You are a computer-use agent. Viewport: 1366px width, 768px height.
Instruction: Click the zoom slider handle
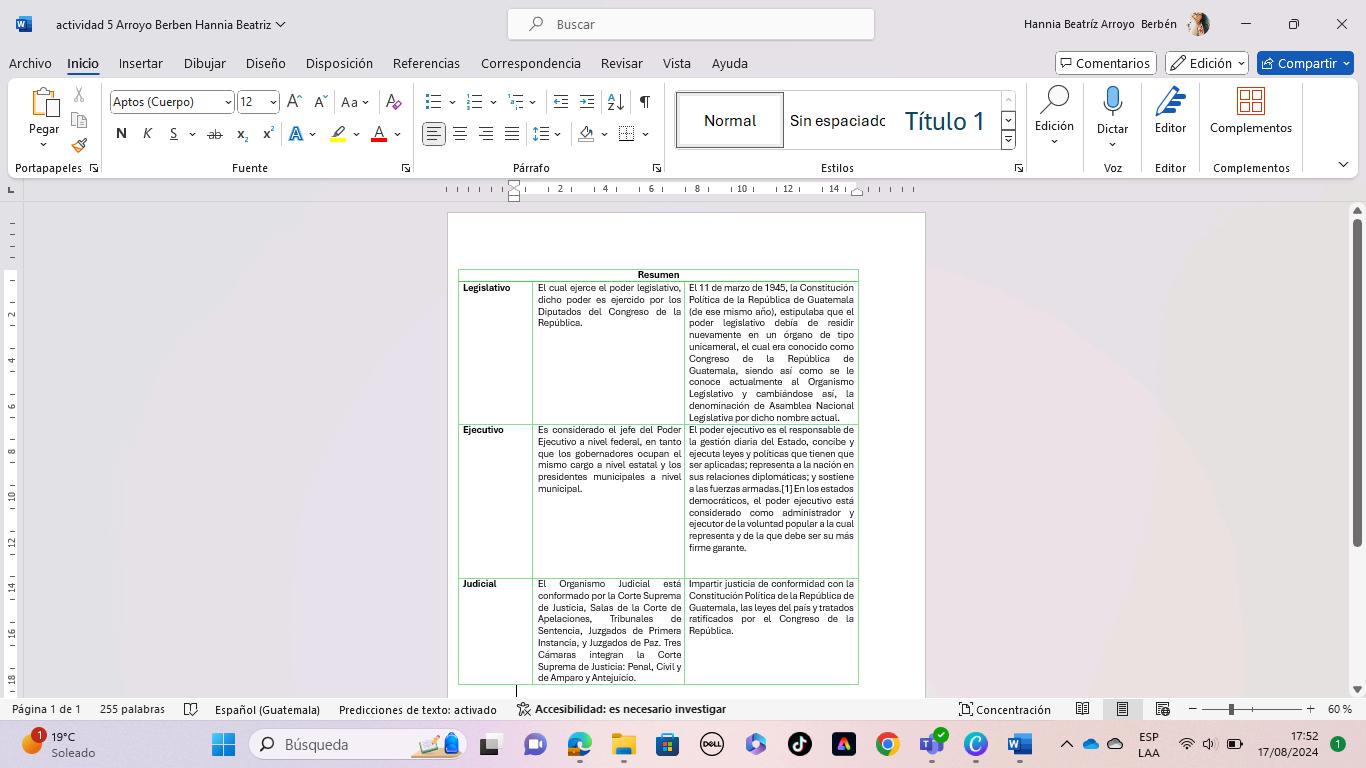pyautogui.click(x=1231, y=709)
